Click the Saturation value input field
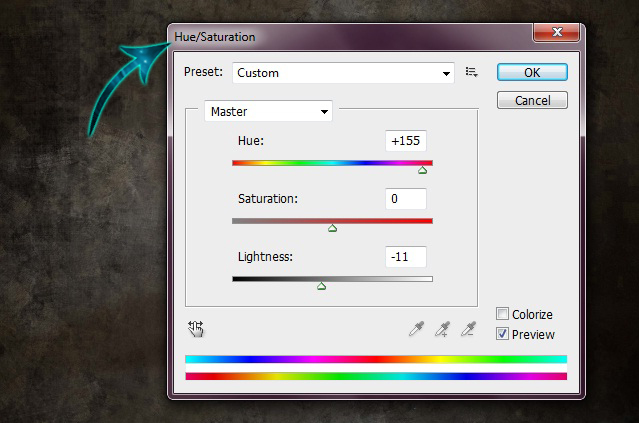 pyautogui.click(x=406, y=199)
